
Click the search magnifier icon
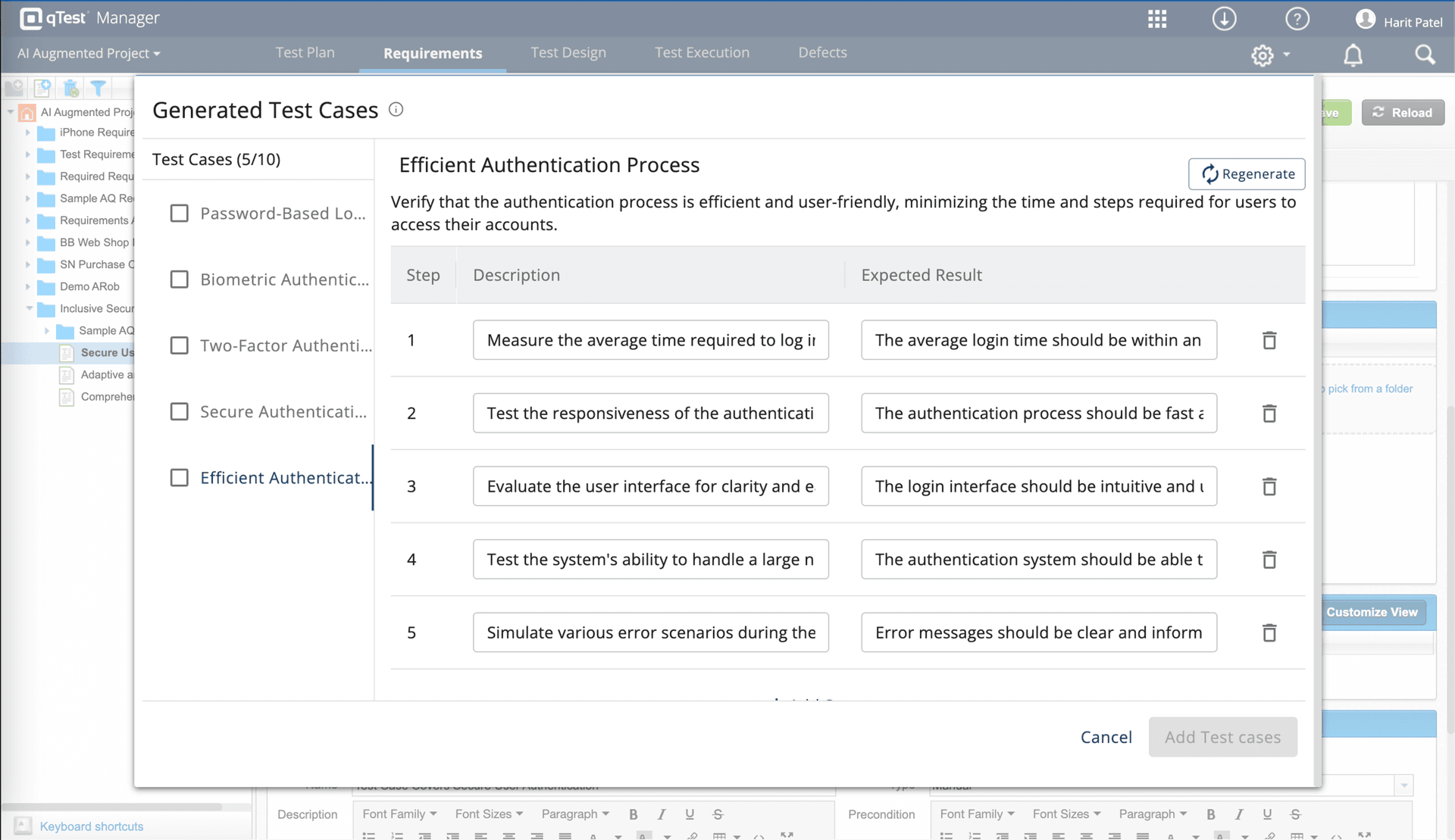pyautogui.click(x=1425, y=55)
